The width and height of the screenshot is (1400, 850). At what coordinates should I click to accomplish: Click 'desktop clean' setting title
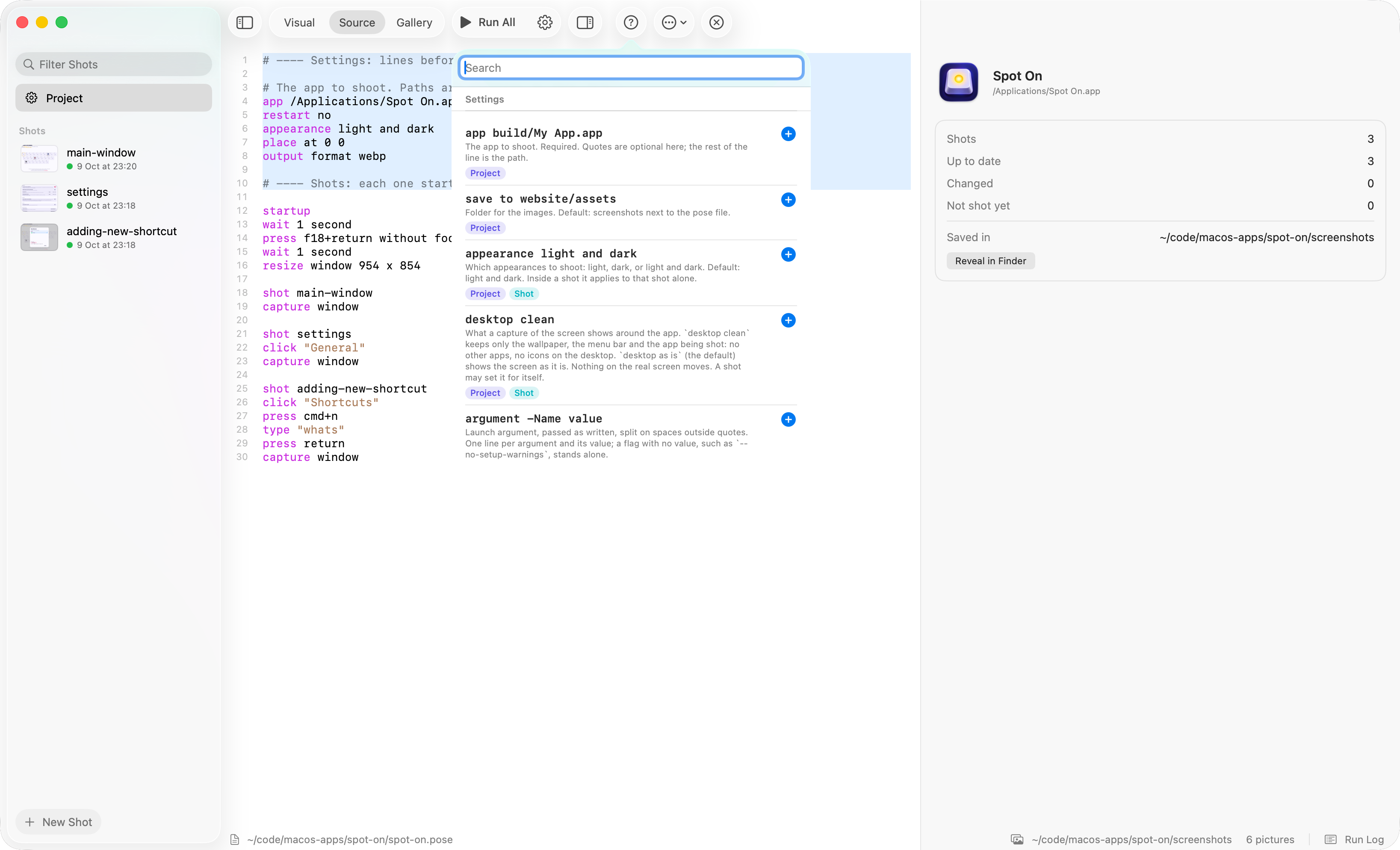509,319
